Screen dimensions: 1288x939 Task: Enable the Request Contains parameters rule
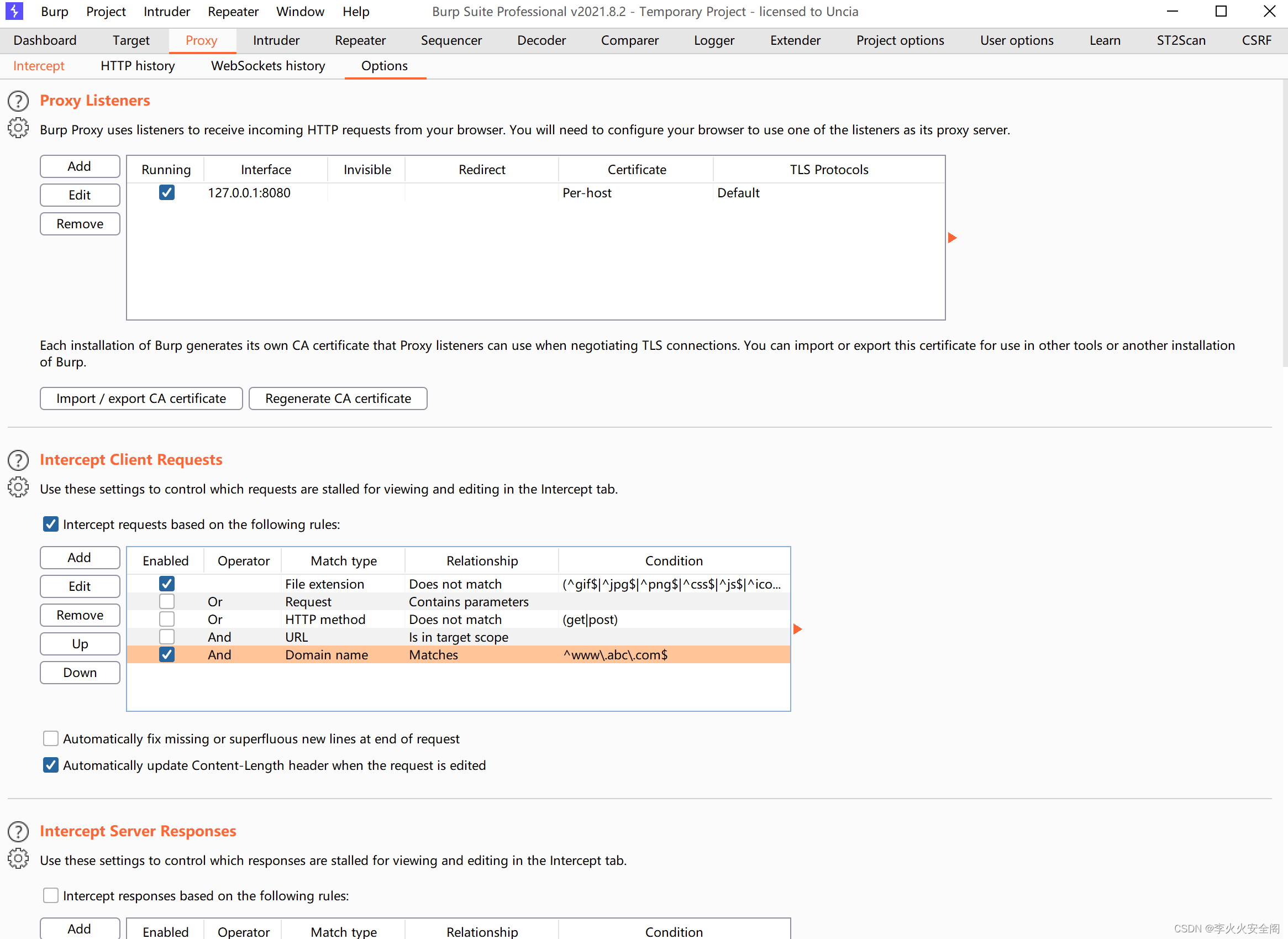coord(166,601)
